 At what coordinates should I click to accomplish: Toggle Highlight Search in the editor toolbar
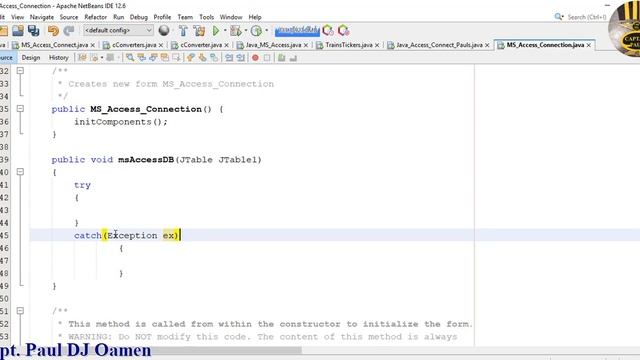click(x=164, y=58)
